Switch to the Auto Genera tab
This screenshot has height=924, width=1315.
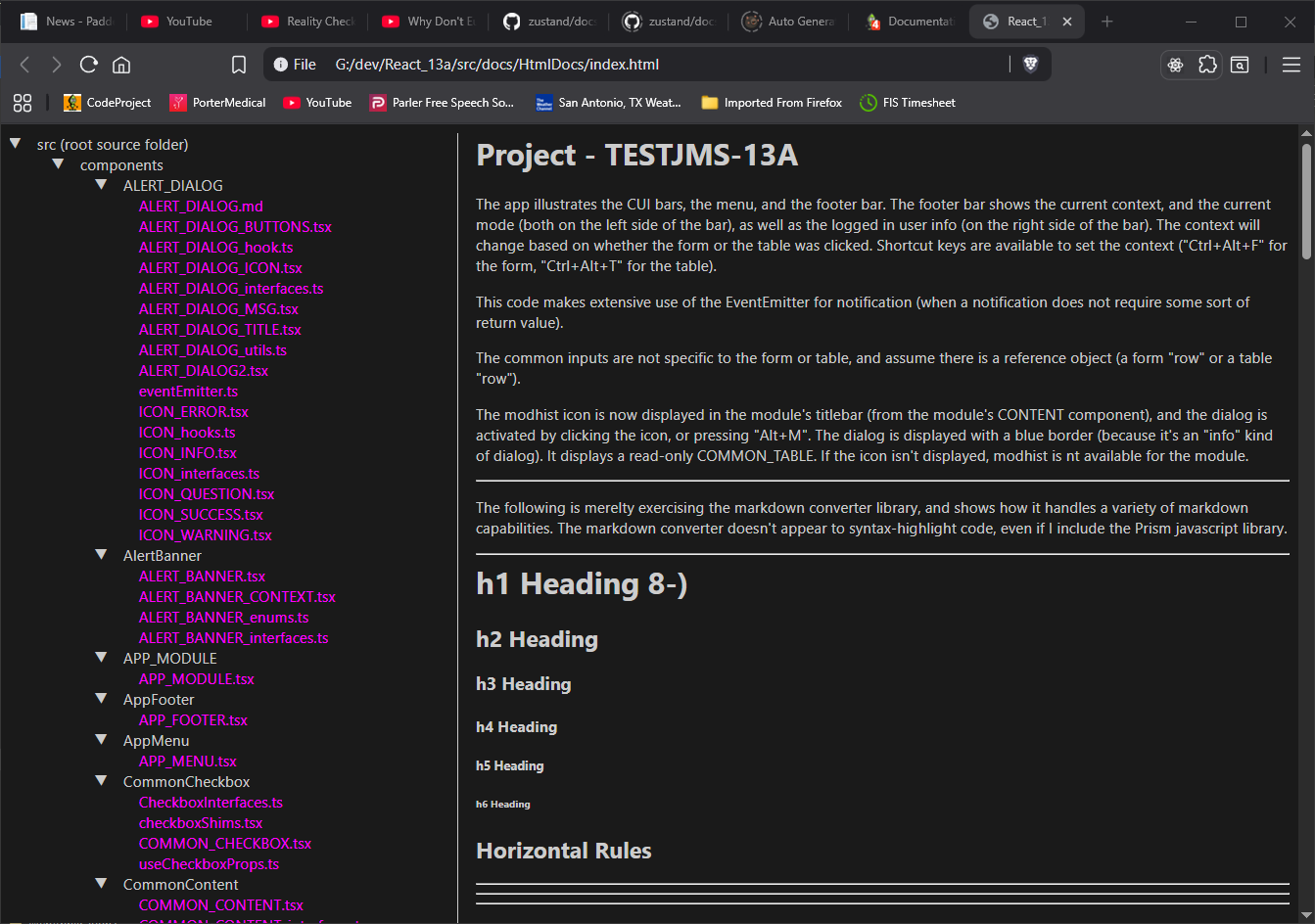[x=789, y=22]
